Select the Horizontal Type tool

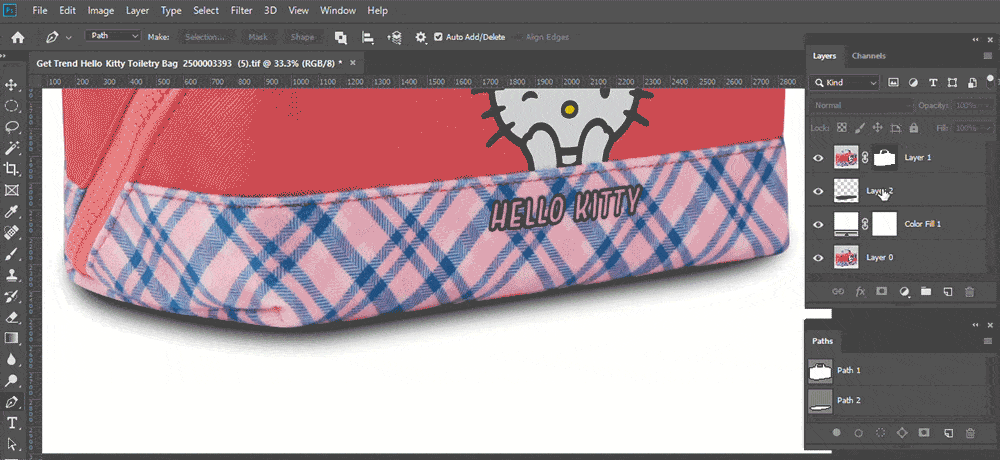[x=11, y=423]
